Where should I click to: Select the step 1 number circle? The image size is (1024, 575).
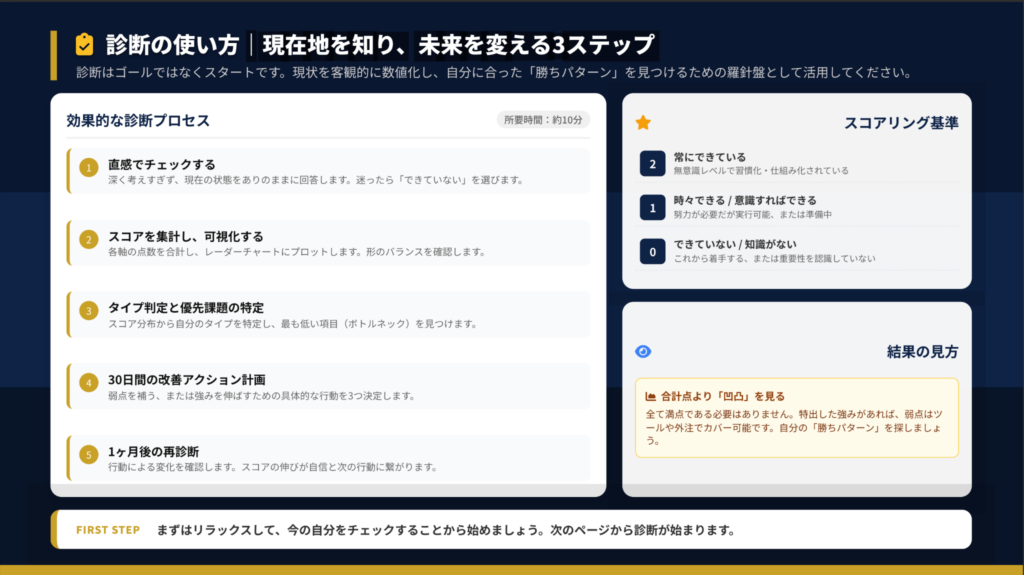[x=89, y=168]
